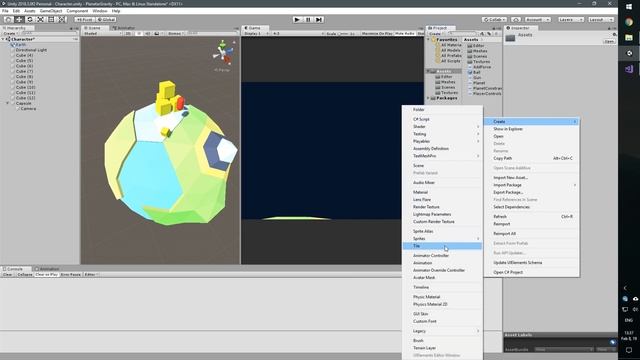The width and height of the screenshot is (640, 360).
Task: Select the Scale tool in the toolbar
Action: click(x=40, y=20)
